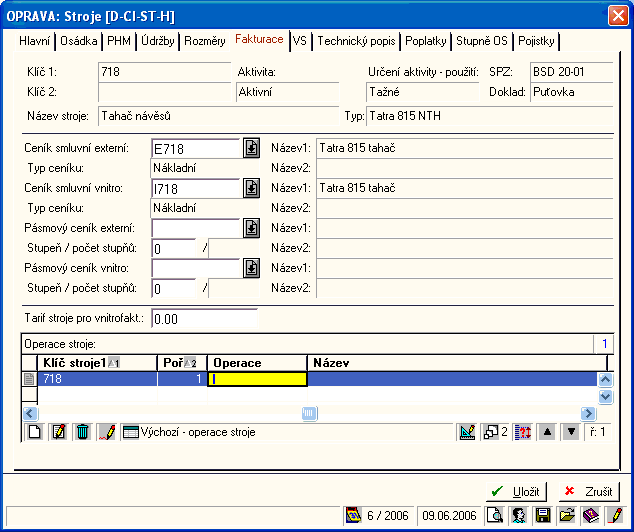
Task: Click the Ceník smluvní vnitro field I718
Action: point(196,188)
